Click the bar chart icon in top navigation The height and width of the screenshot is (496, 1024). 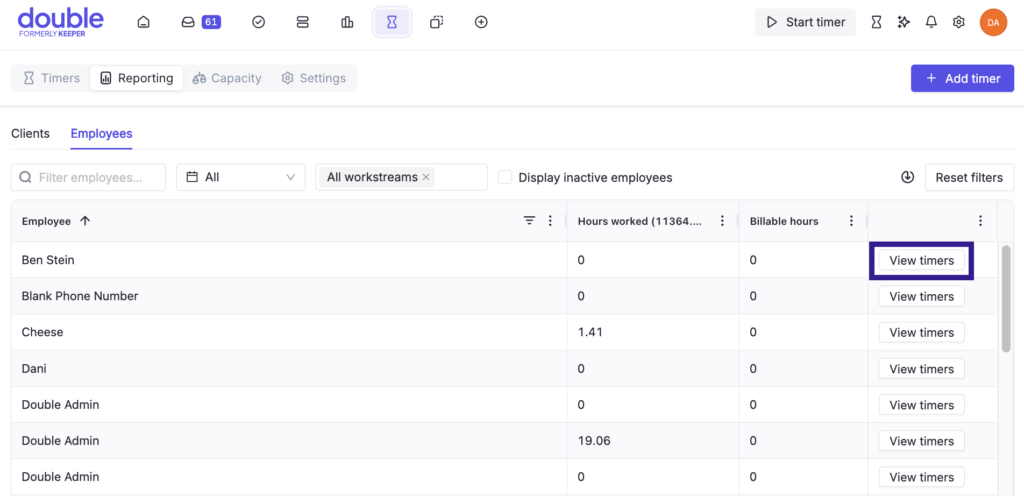pyautogui.click(x=347, y=22)
